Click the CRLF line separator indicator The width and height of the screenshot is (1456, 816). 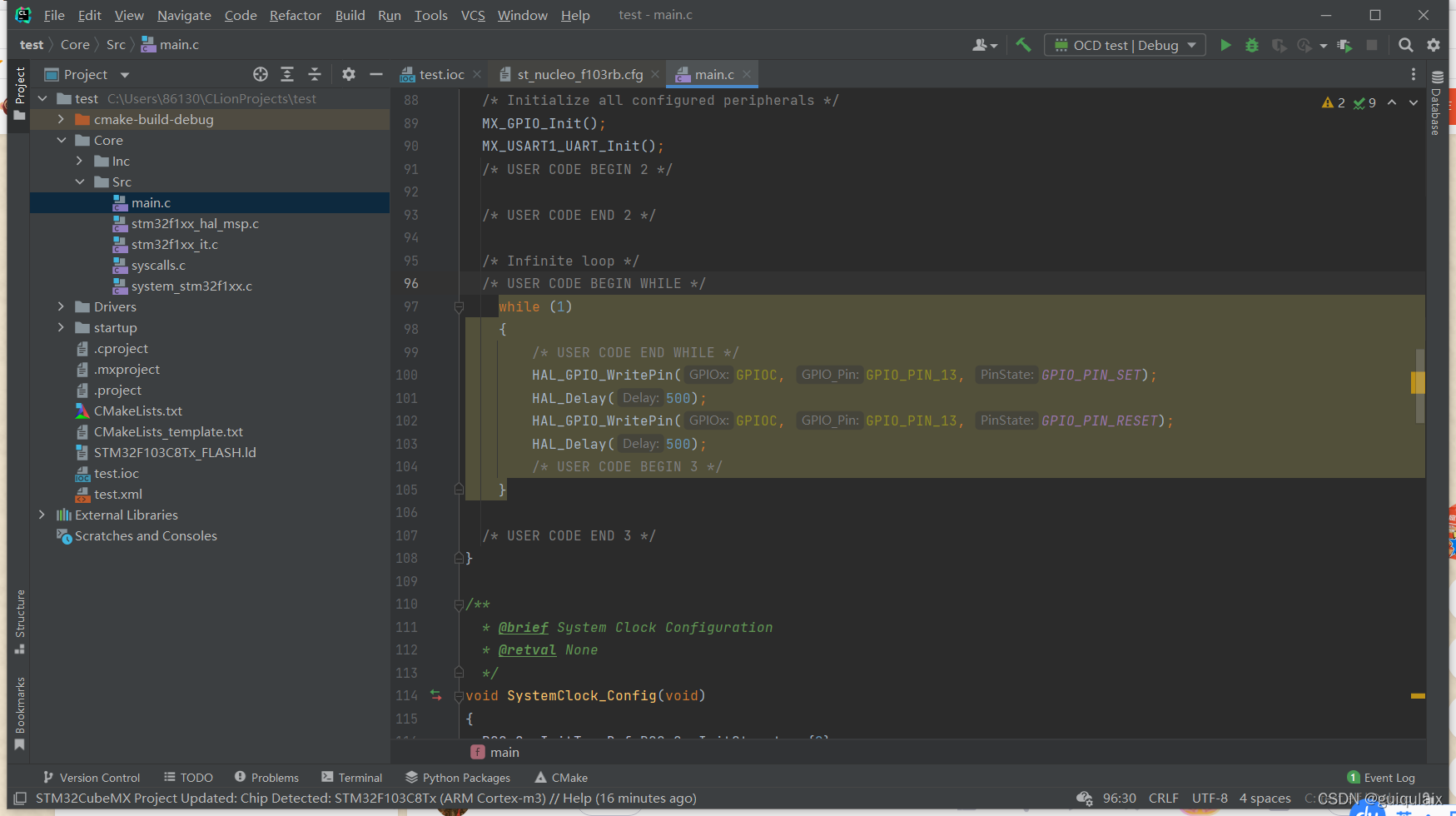coord(1163,798)
